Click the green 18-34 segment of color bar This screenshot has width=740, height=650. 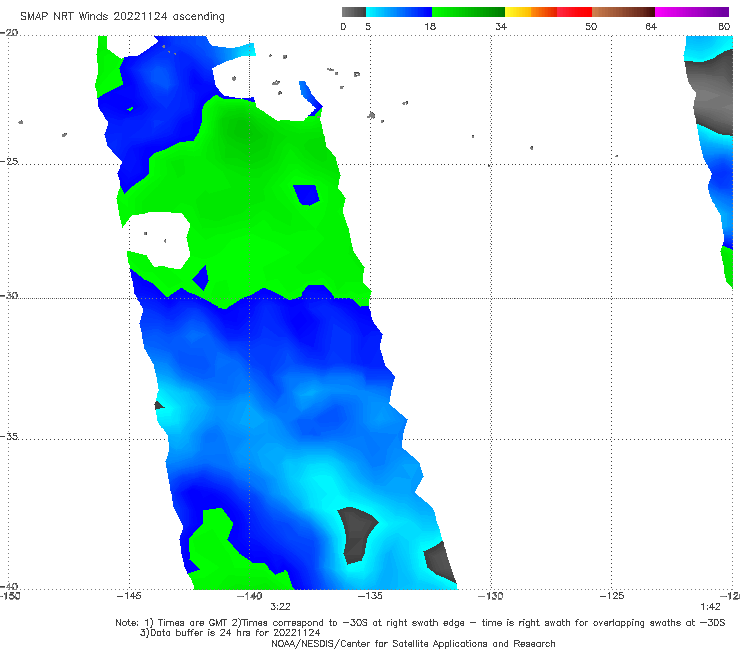468,12
